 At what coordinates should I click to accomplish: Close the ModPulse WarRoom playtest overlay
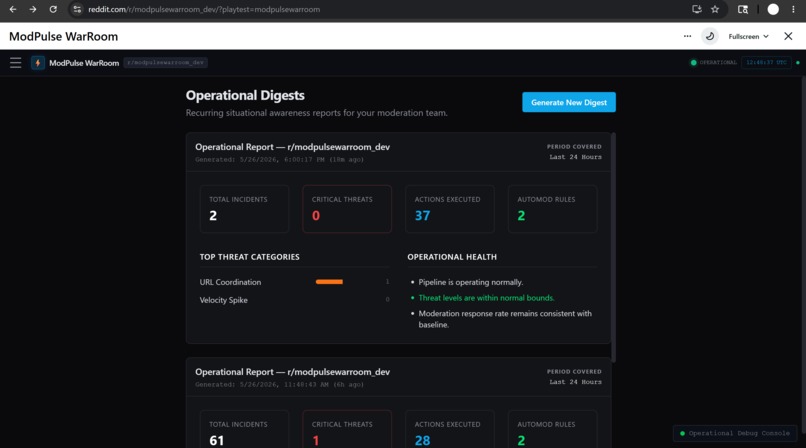pos(788,36)
